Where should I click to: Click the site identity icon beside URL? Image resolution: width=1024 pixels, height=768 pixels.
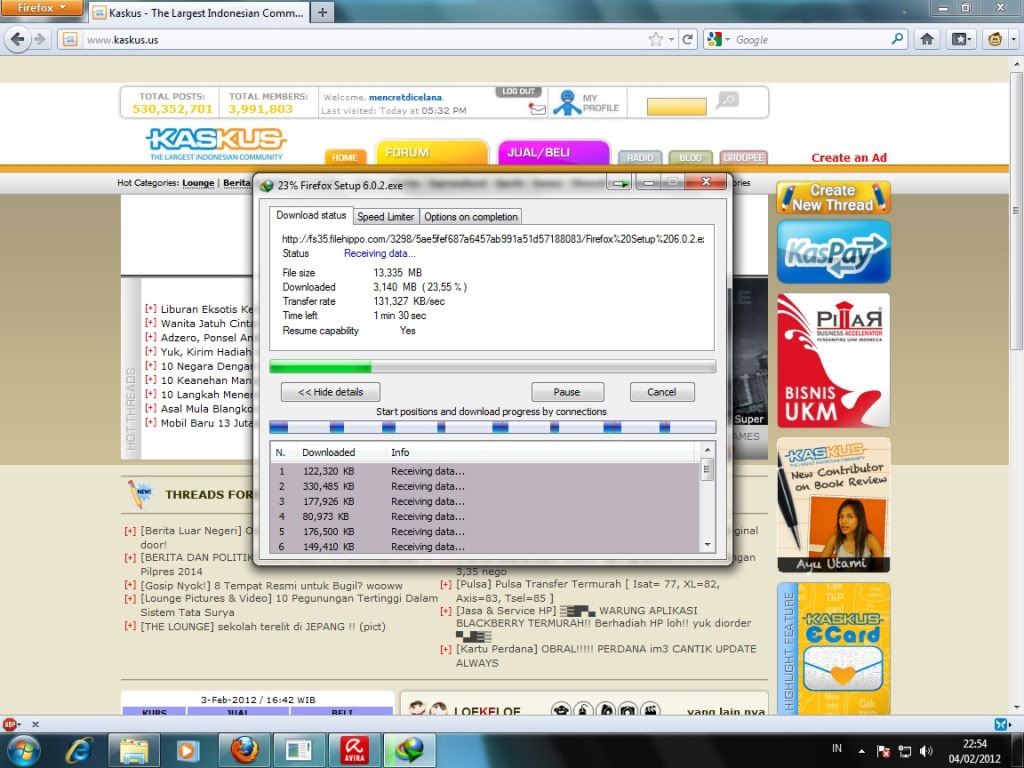tap(70, 39)
